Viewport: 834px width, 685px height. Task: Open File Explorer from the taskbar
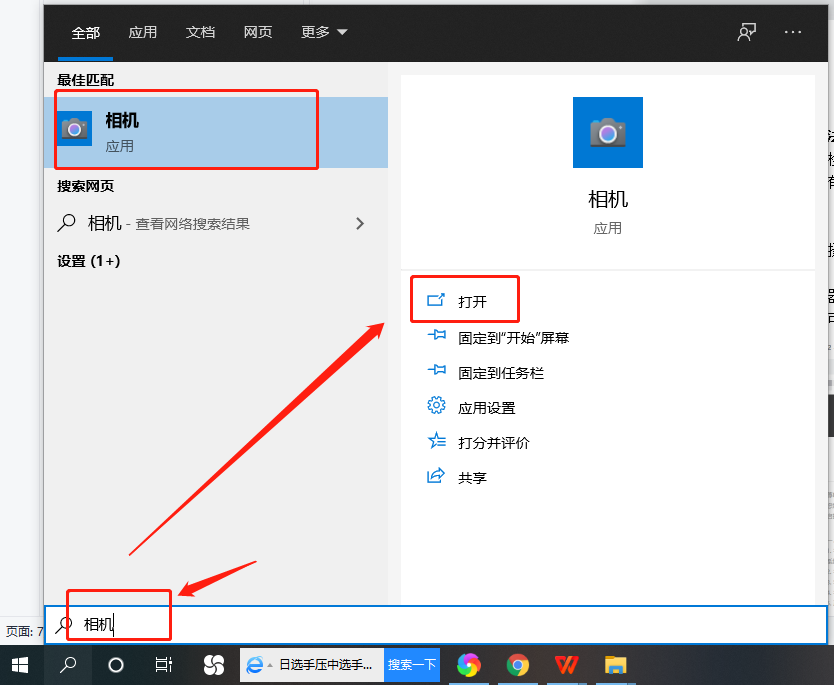[615, 664]
